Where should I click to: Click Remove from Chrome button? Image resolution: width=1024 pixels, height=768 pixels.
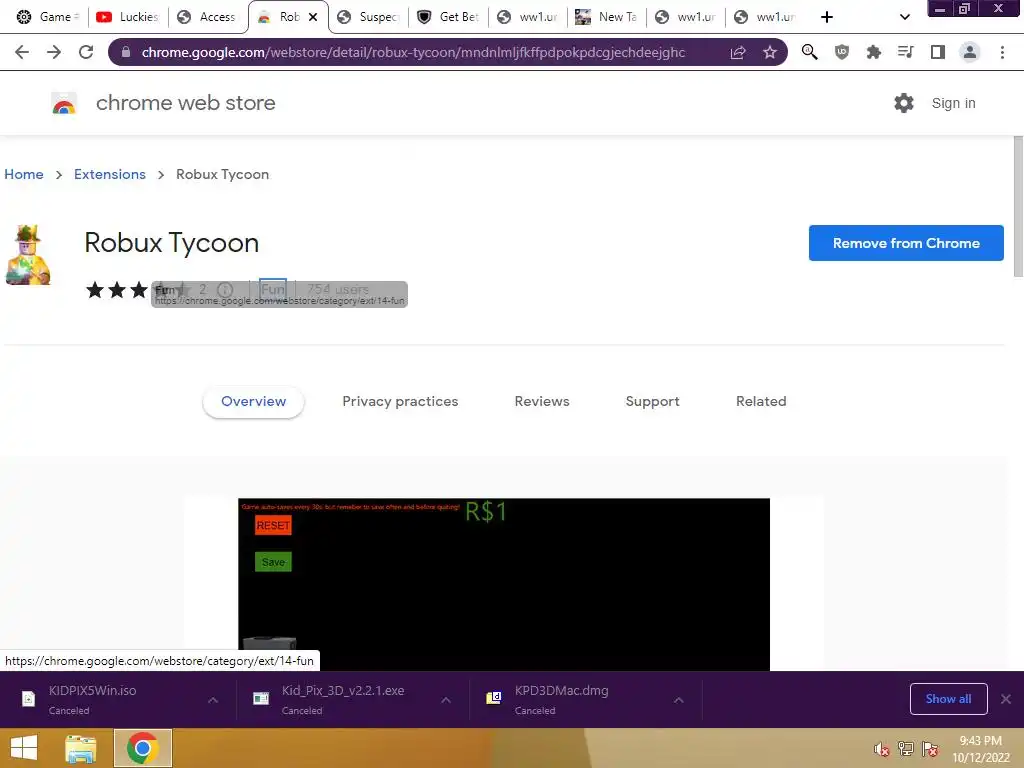point(906,243)
